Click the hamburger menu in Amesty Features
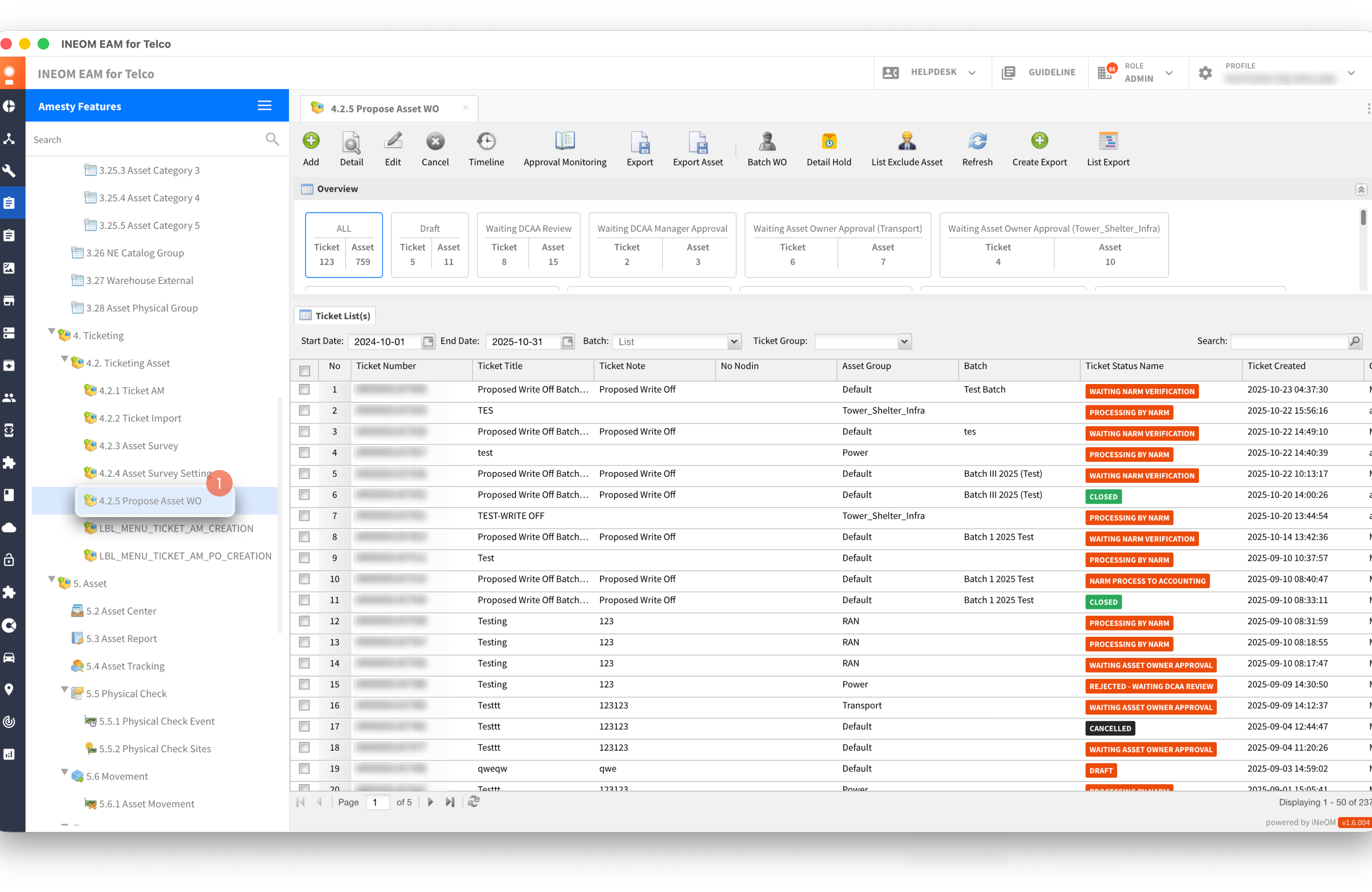The image size is (1372, 892). (x=264, y=105)
